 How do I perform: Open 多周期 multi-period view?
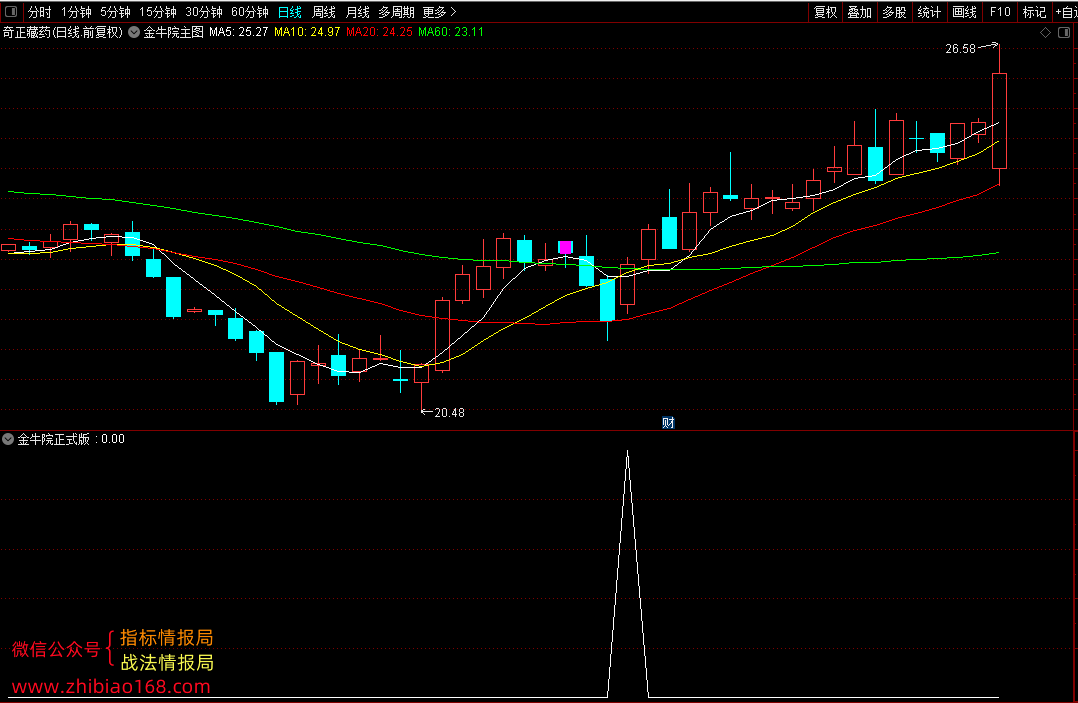coord(396,12)
